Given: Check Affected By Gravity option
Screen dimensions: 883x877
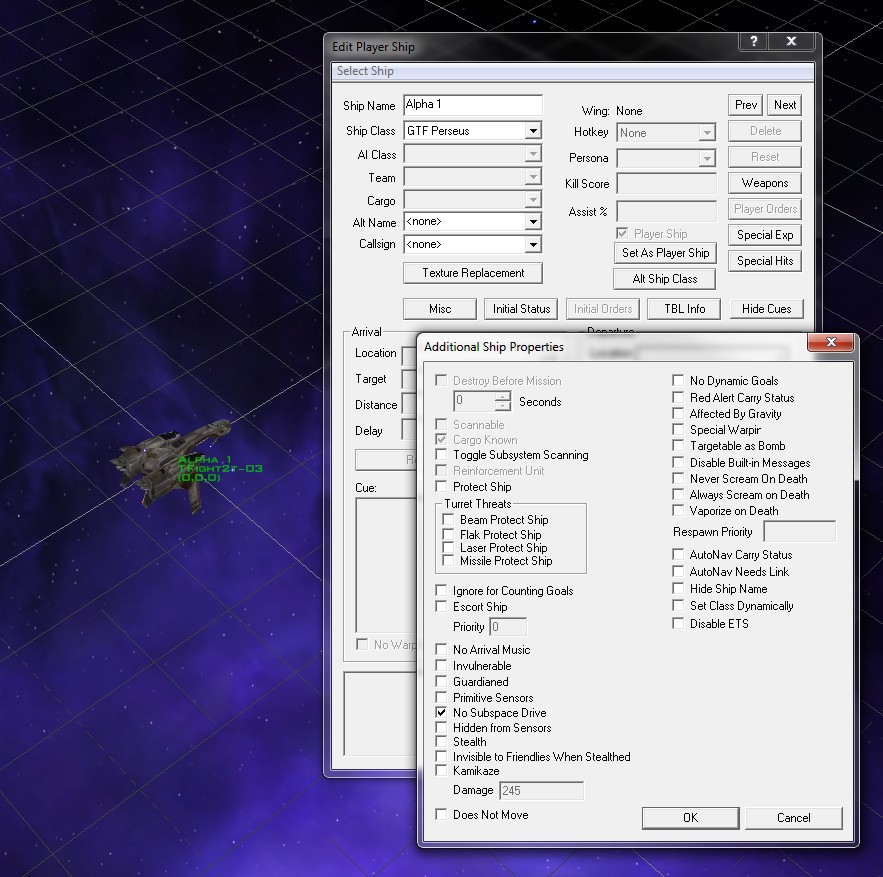Looking at the screenshot, I should click(x=679, y=414).
